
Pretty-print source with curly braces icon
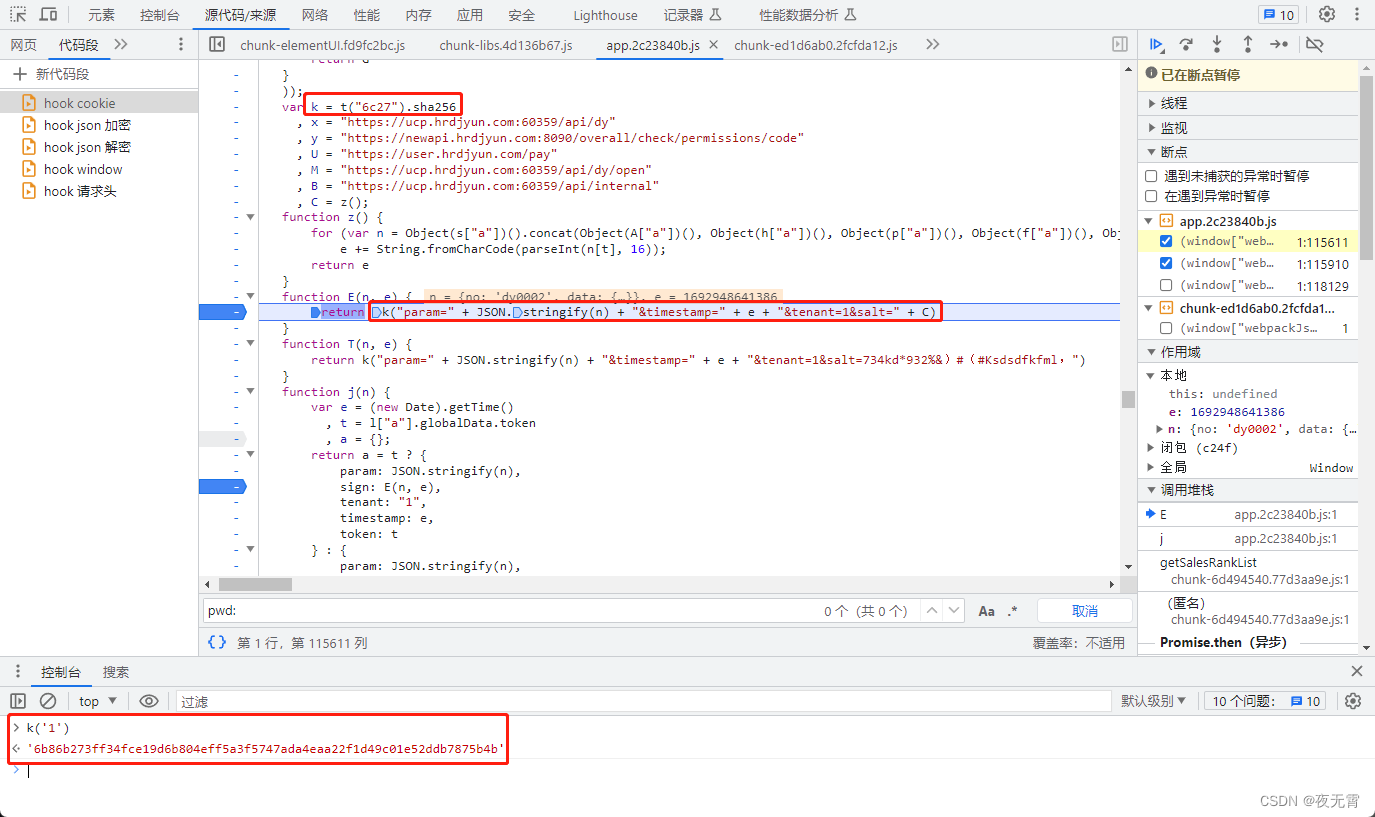tap(217, 642)
